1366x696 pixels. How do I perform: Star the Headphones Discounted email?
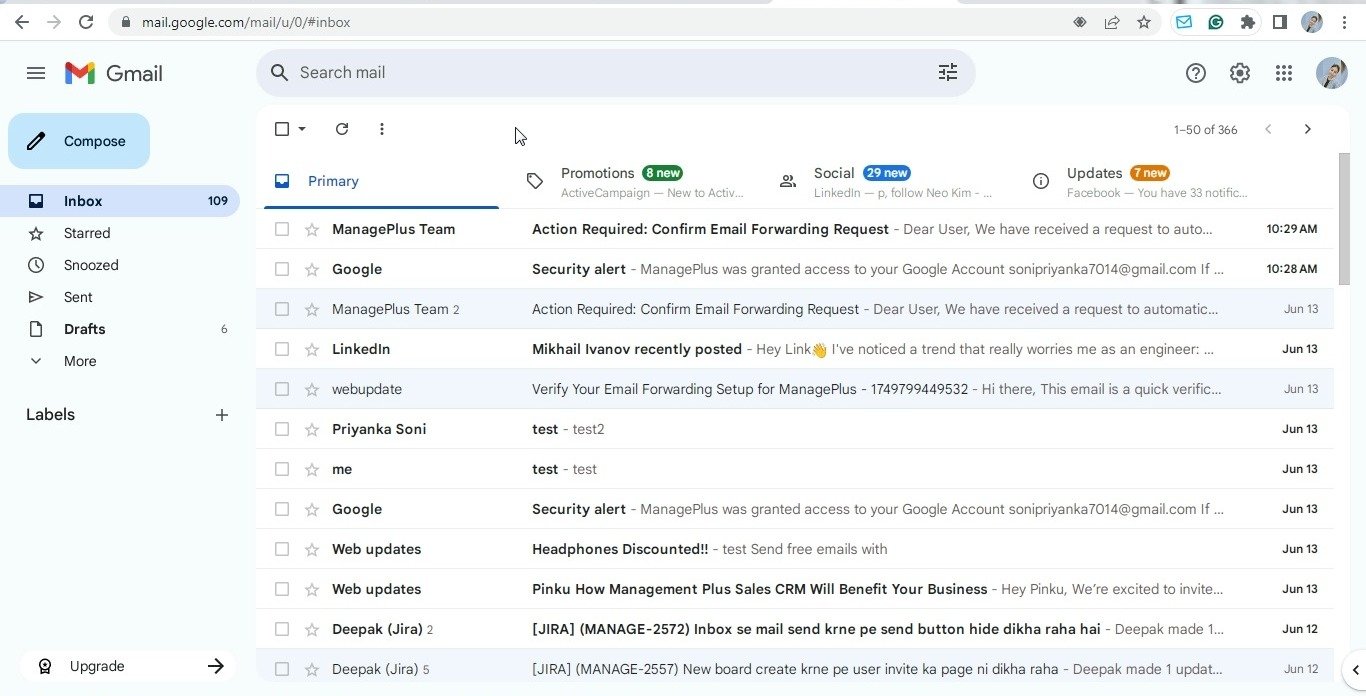tap(312, 549)
